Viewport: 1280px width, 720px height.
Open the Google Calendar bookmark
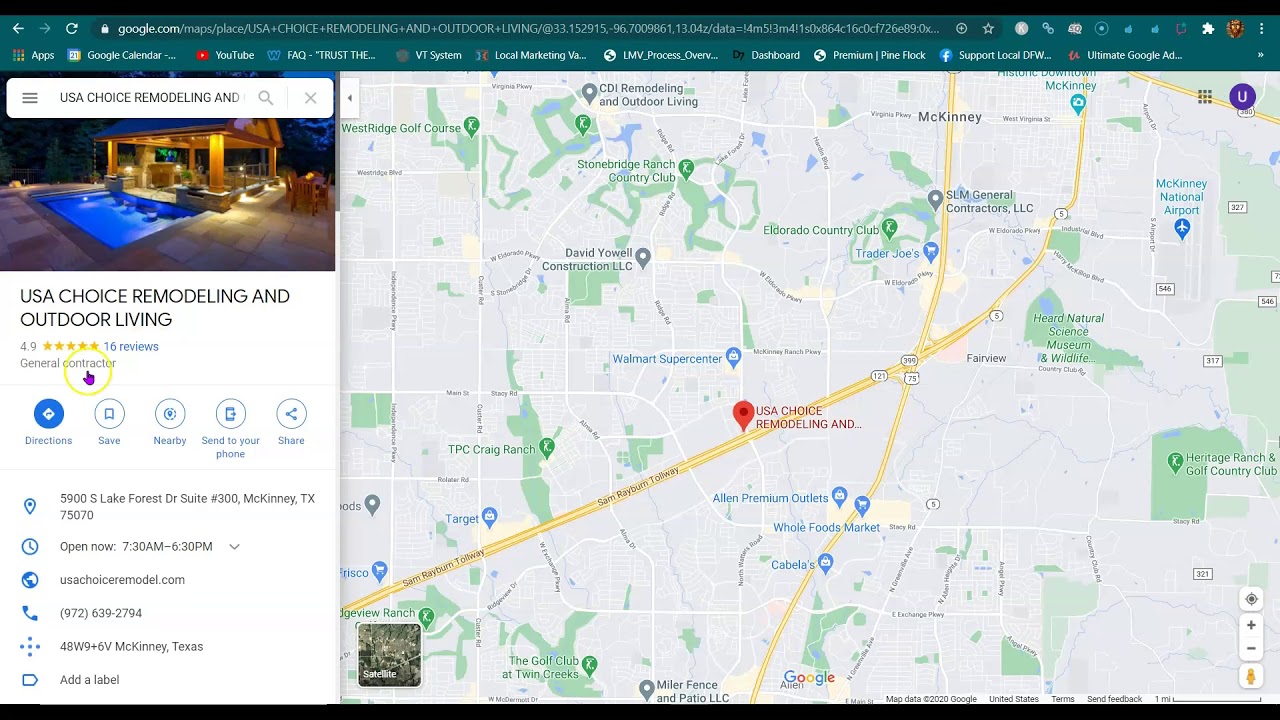click(122, 55)
